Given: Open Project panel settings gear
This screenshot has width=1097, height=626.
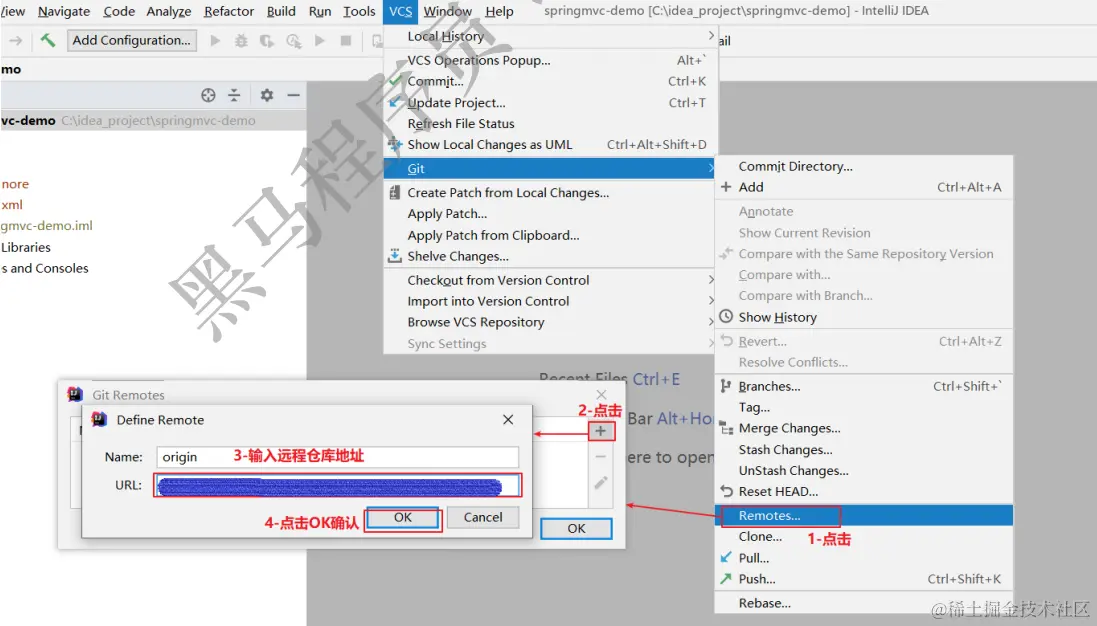Looking at the screenshot, I should [267, 95].
